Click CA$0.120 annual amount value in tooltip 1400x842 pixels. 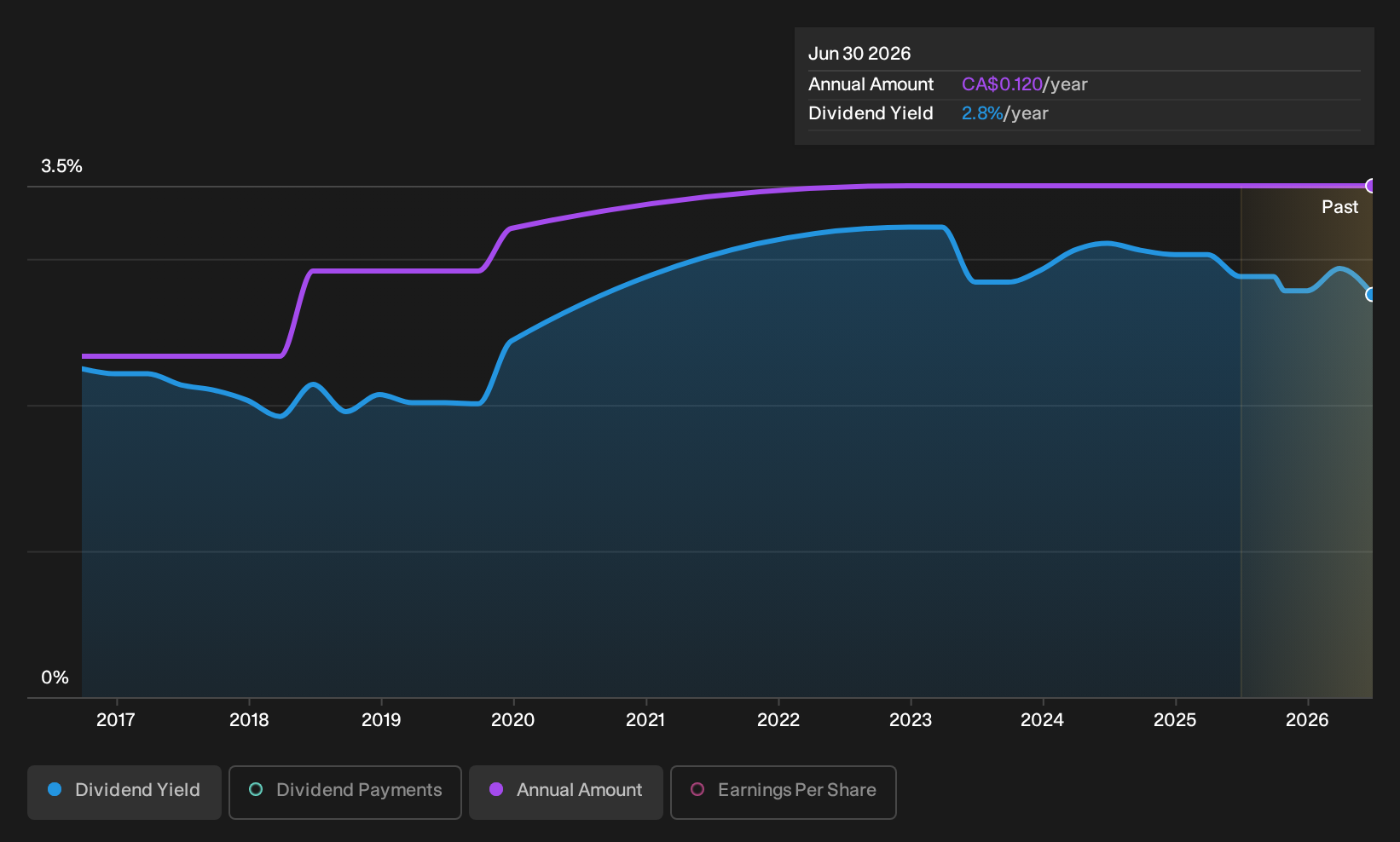pyautogui.click(x=1002, y=84)
